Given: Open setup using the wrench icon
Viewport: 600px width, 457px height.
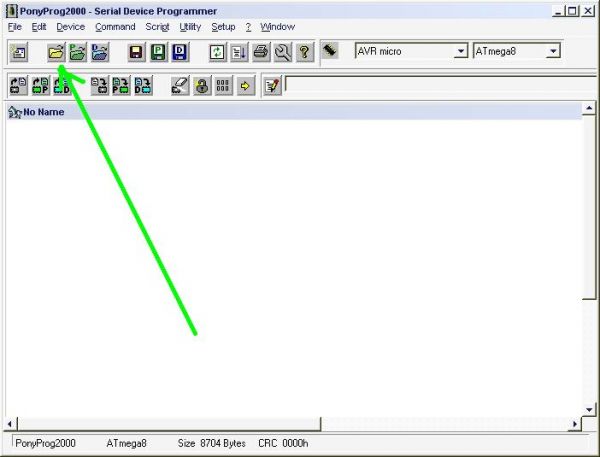Looking at the screenshot, I should coord(283,52).
